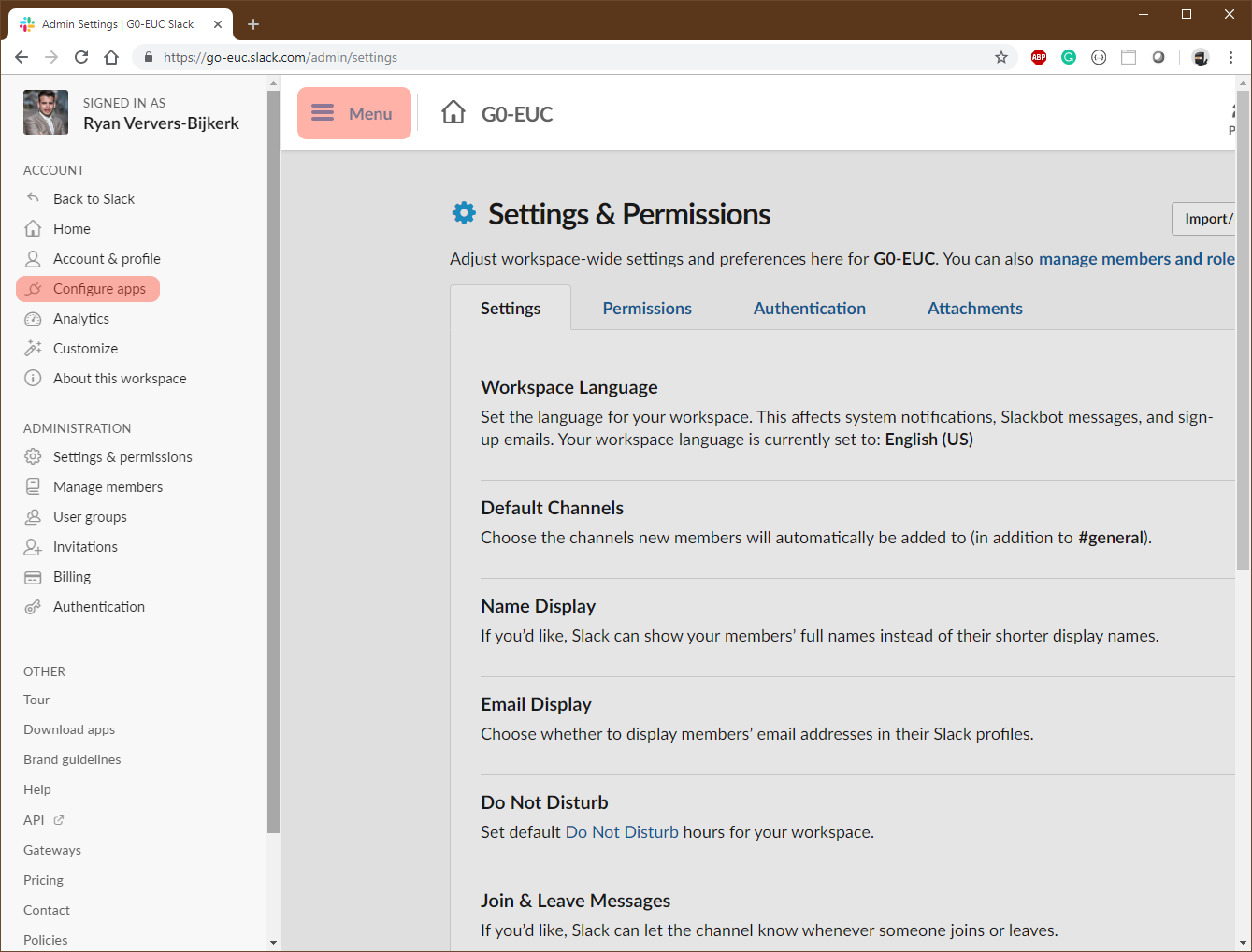Image resolution: width=1252 pixels, height=952 pixels.
Task: Click the Customize magic wand icon
Action: click(33, 348)
